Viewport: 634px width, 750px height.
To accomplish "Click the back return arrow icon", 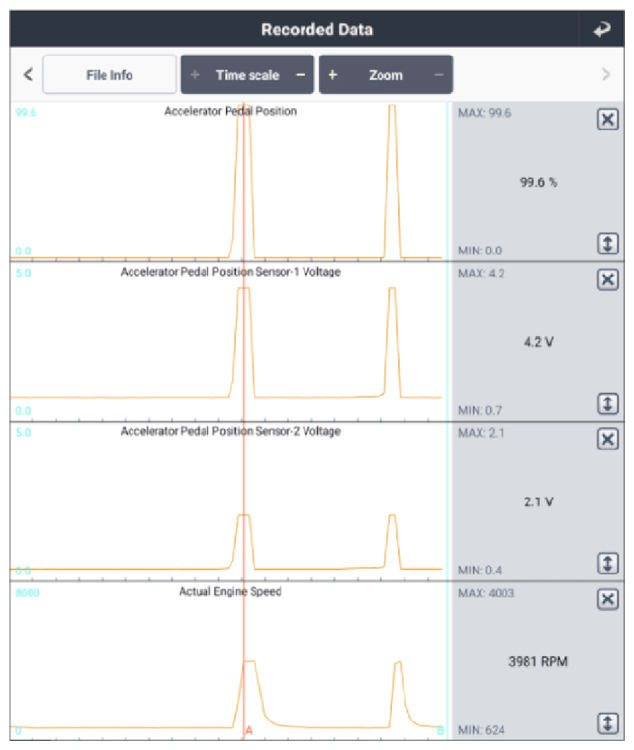I will pyautogui.click(x=601, y=30).
